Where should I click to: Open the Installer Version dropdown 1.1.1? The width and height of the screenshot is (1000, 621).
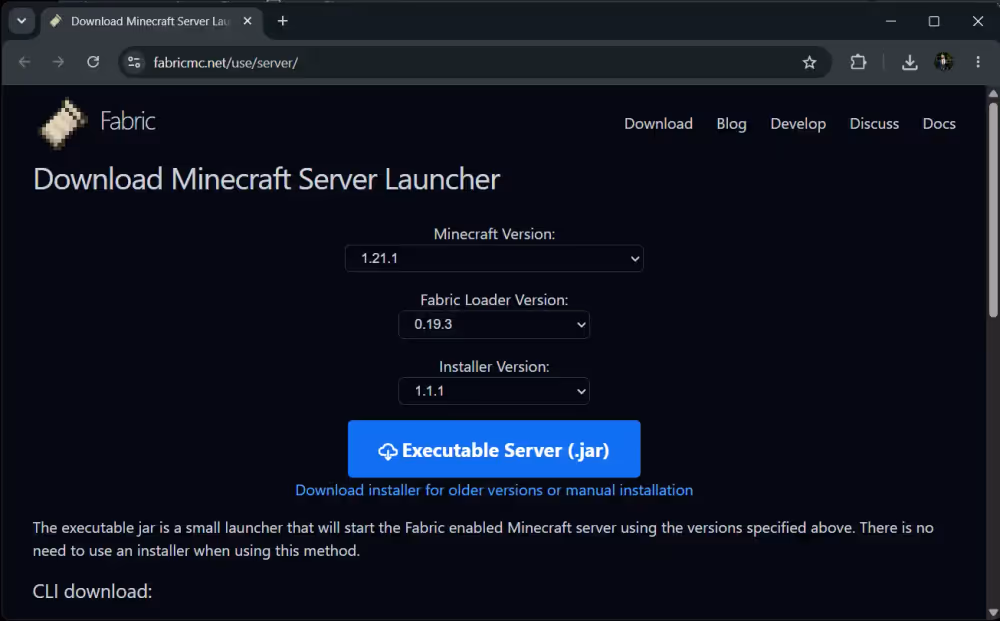pyautogui.click(x=494, y=391)
